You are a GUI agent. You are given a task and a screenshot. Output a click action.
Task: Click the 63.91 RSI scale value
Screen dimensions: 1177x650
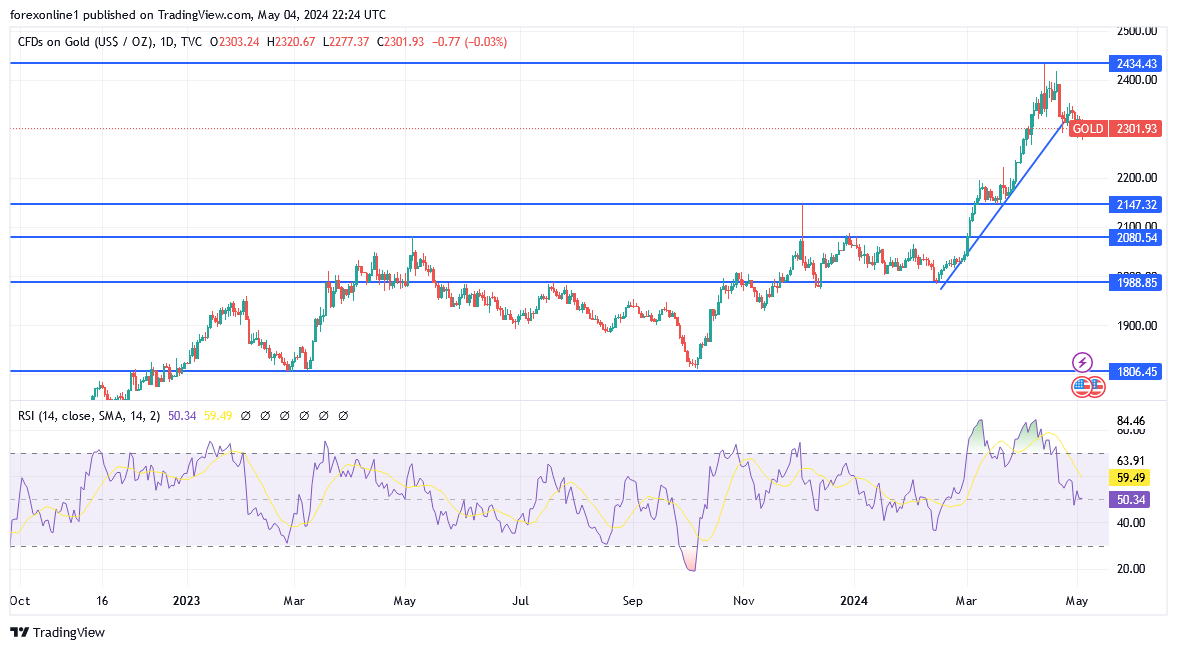(x=1130, y=461)
